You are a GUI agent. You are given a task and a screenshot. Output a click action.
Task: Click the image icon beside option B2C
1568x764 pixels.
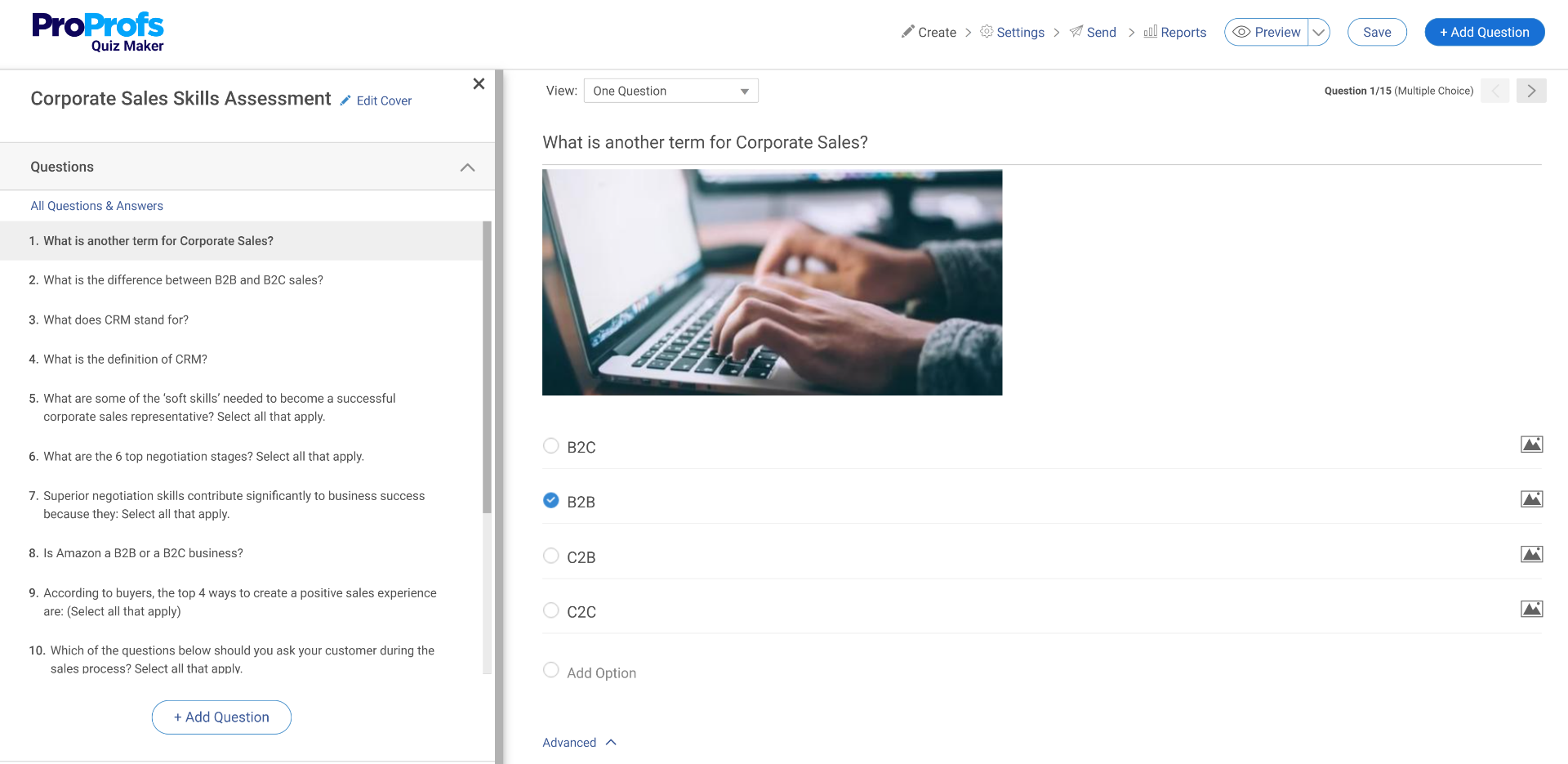point(1531,445)
